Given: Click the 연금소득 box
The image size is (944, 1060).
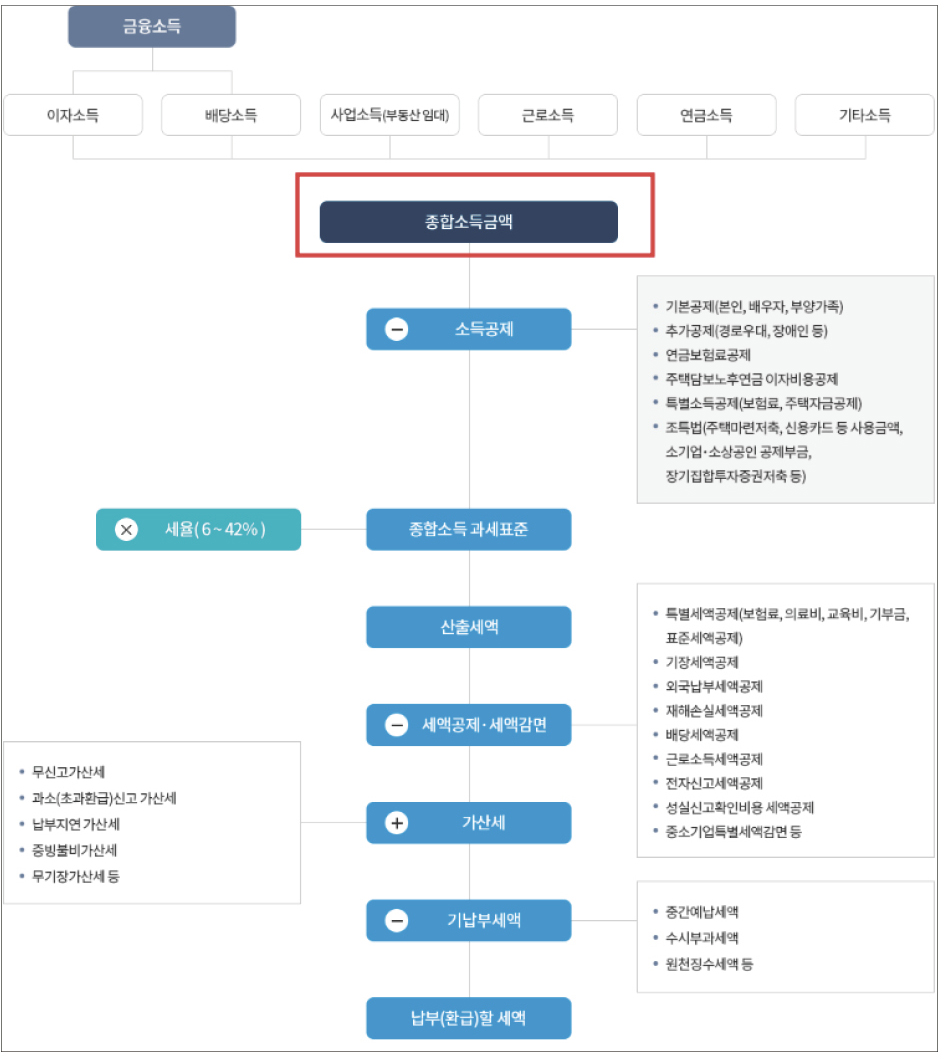Looking at the screenshot, I should pyautogui.click(x=706, y=115).
